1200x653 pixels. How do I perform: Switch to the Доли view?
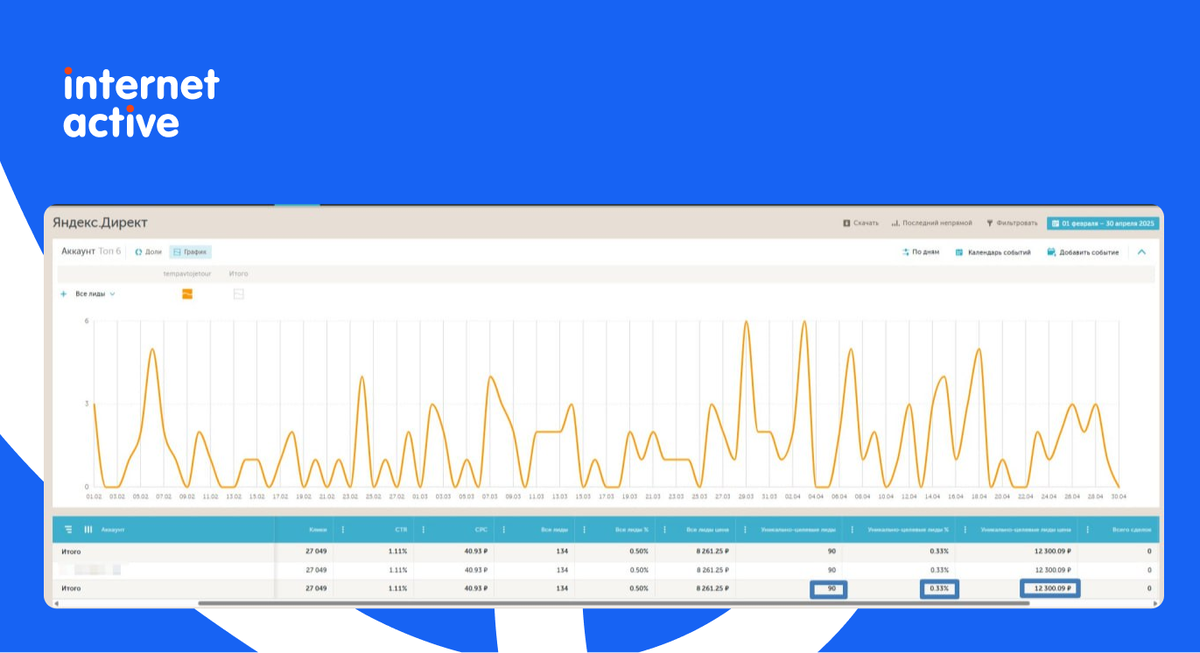pyautogui.click(x=148, y=252)
